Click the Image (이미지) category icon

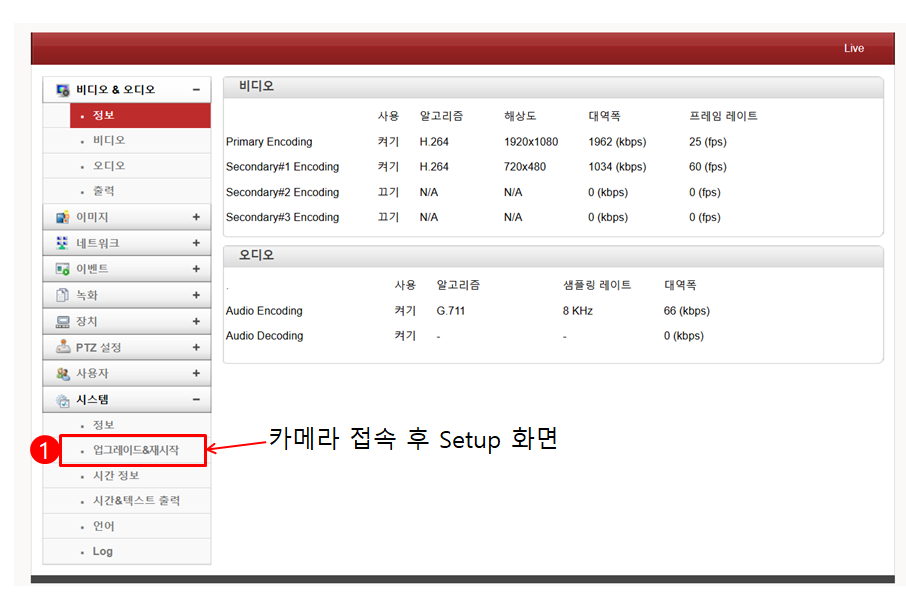62,217
